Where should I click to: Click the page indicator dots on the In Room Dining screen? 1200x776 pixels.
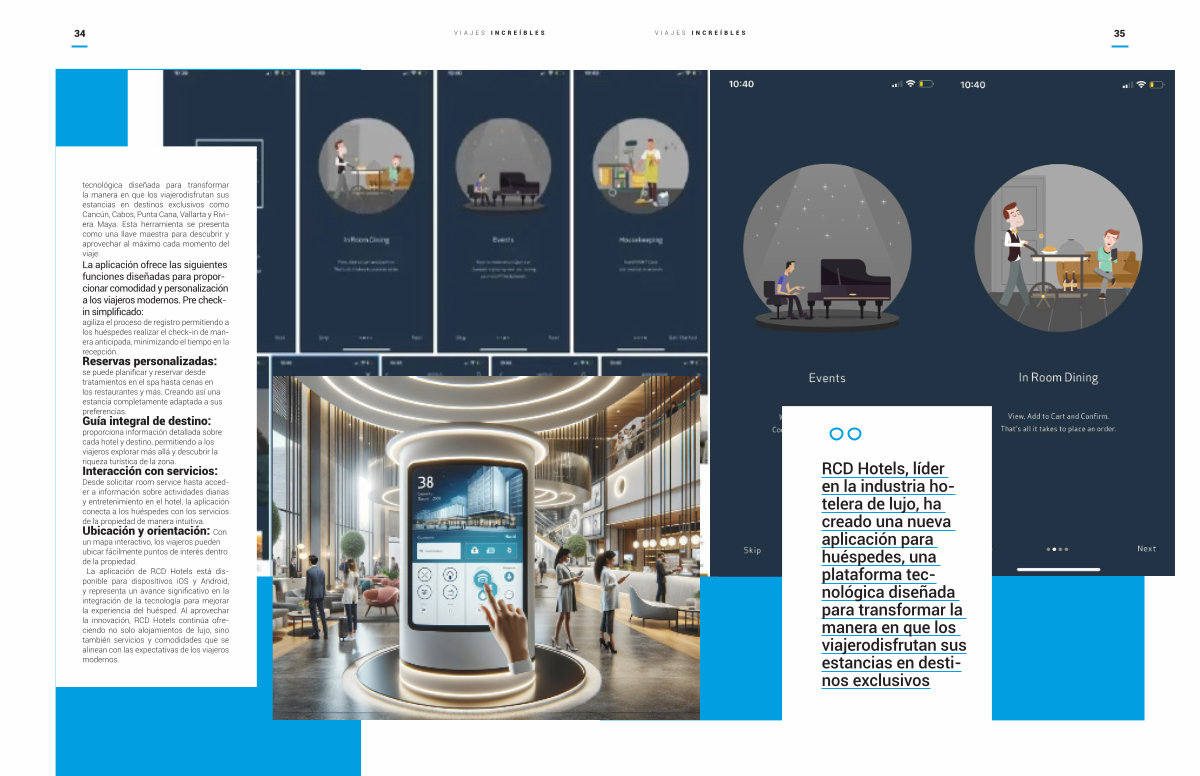point(1057,549)
